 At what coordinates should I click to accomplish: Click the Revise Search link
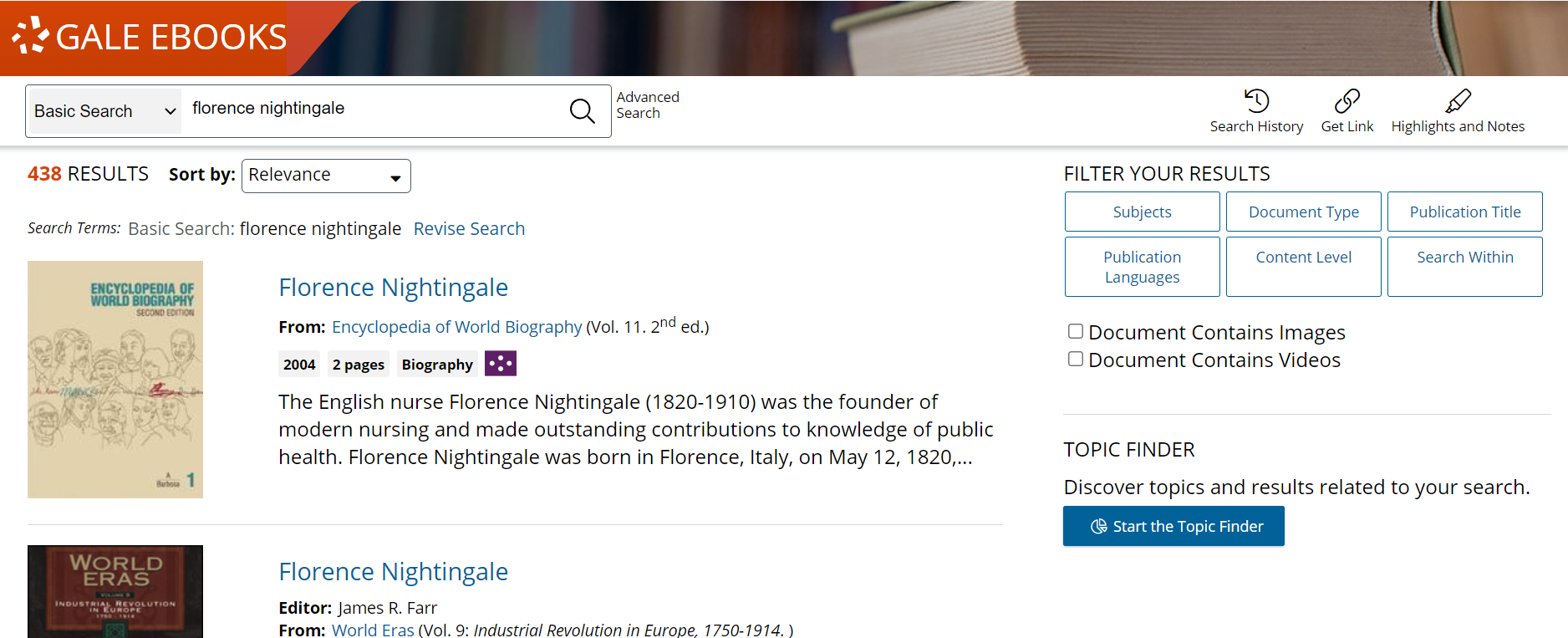tap(469, 229)
